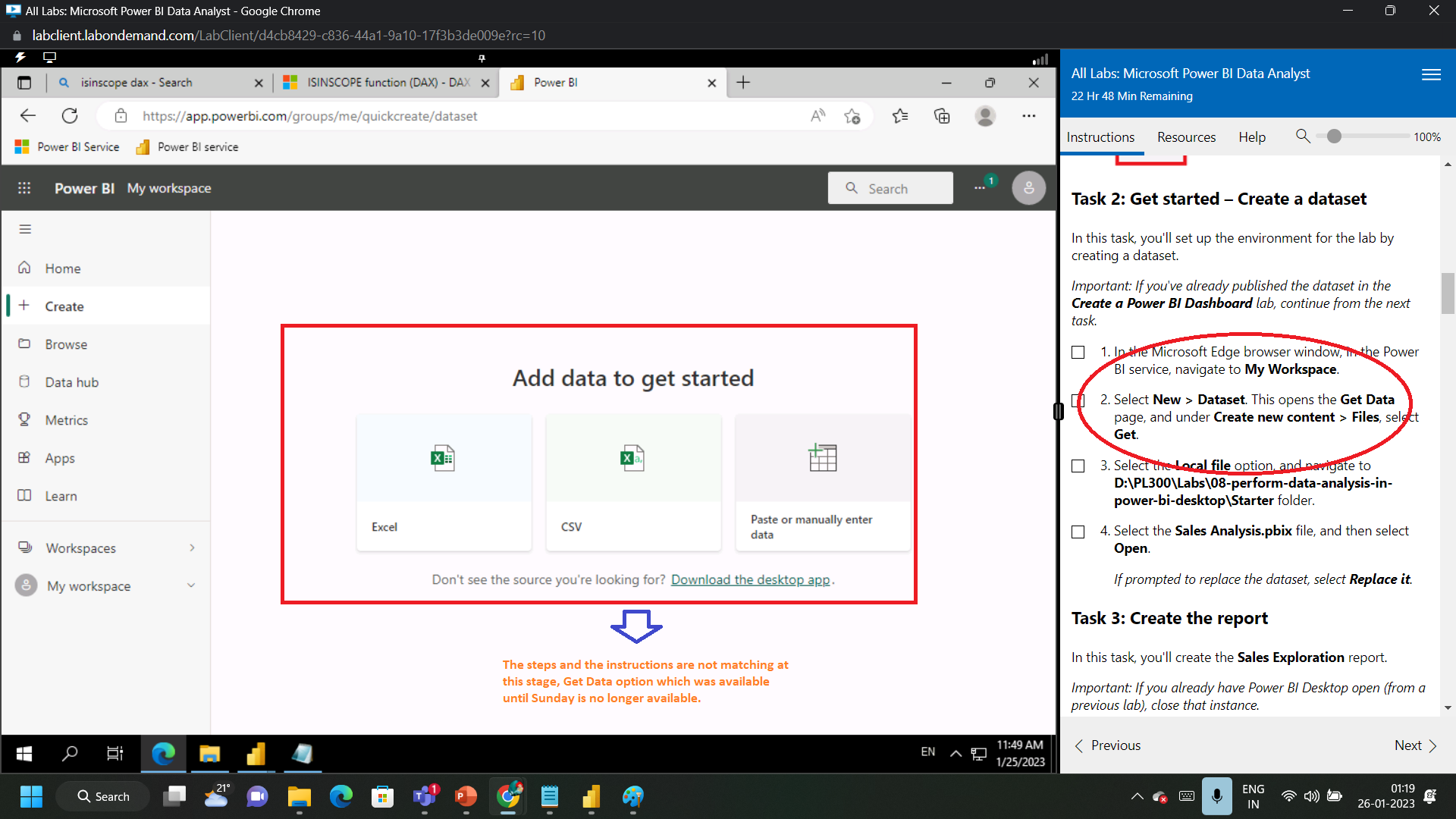Open the Apps section in Power BI
The image size is (1456, 819).
[x=60, y=457]
